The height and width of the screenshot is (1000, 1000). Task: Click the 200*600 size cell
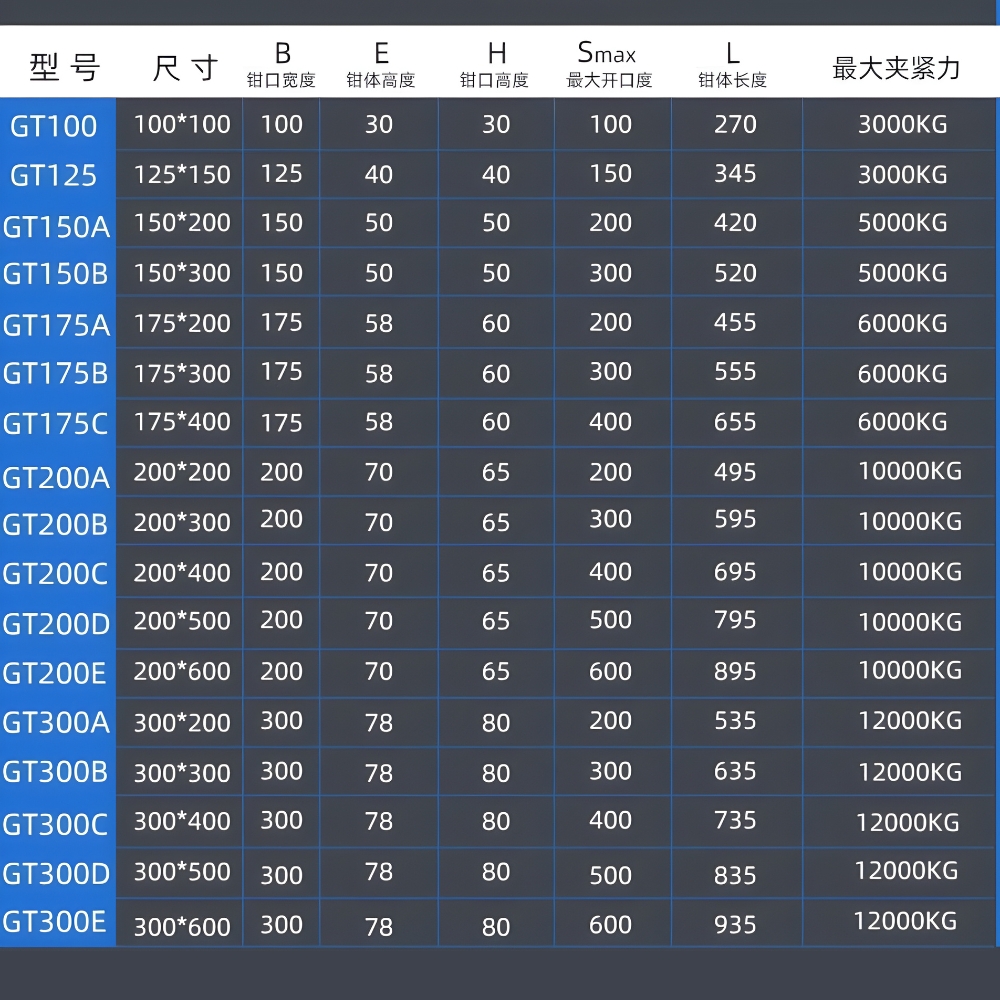tap(182, 672)
